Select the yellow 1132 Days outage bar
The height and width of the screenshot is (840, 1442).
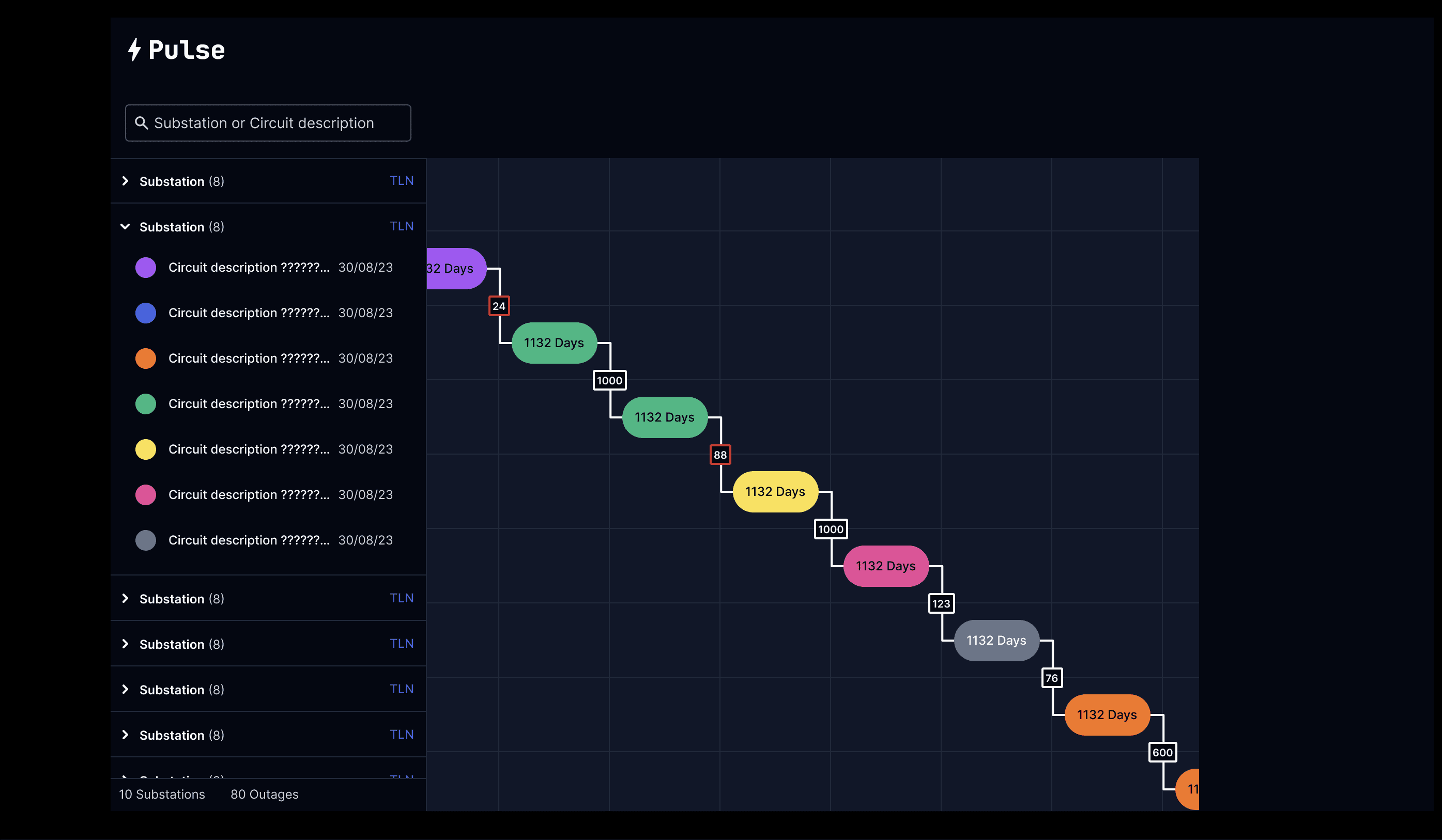775,492
